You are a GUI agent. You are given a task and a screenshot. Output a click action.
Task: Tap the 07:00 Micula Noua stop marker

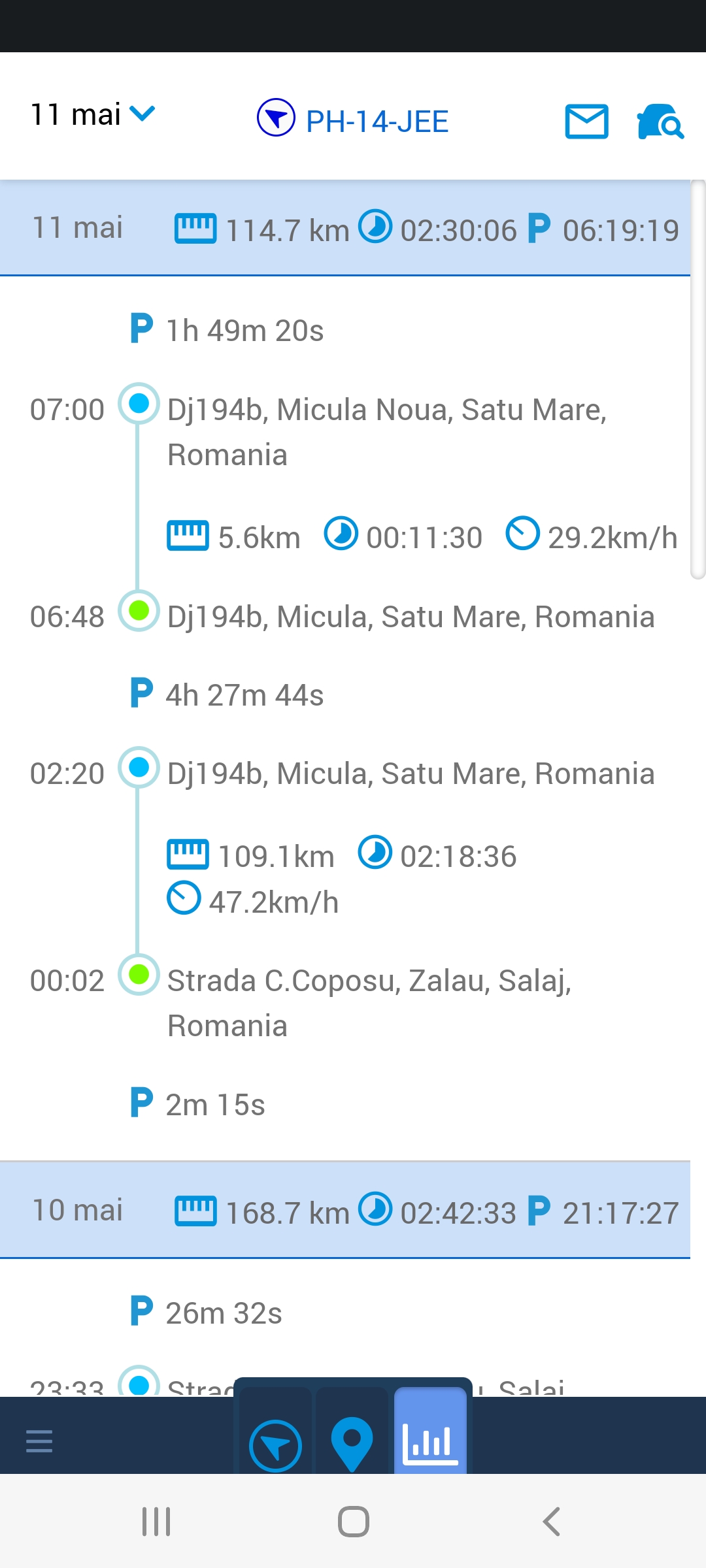tap(139, 403)
